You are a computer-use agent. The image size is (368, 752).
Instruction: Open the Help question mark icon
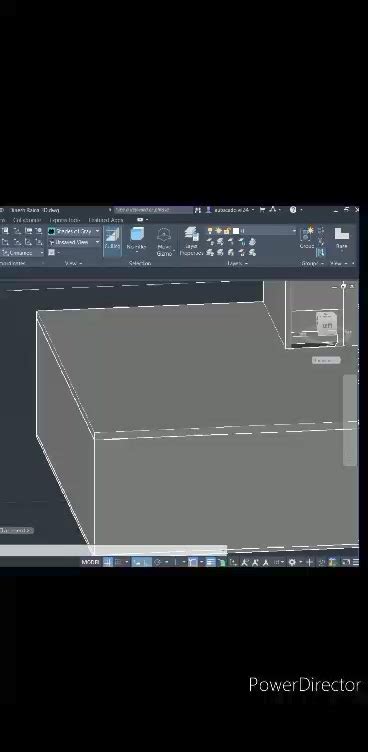click(293, 210)
